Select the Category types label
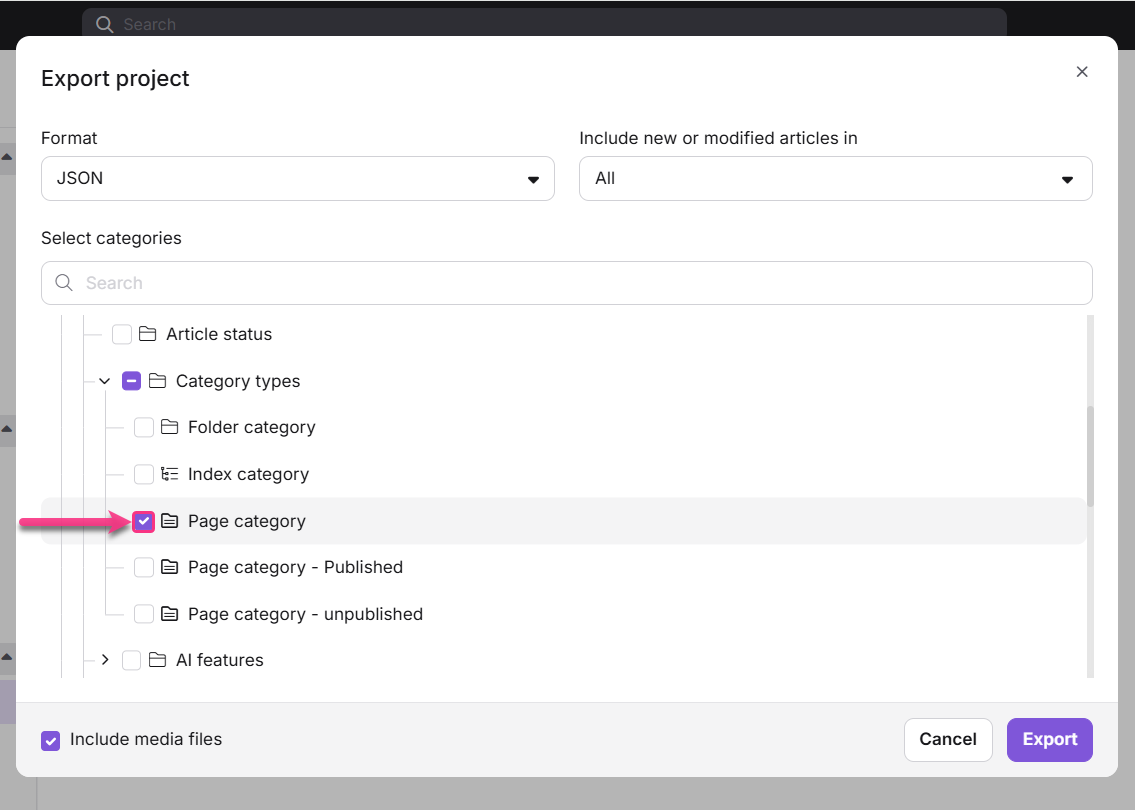The image size is (1135, 810). tap(237, 381)
